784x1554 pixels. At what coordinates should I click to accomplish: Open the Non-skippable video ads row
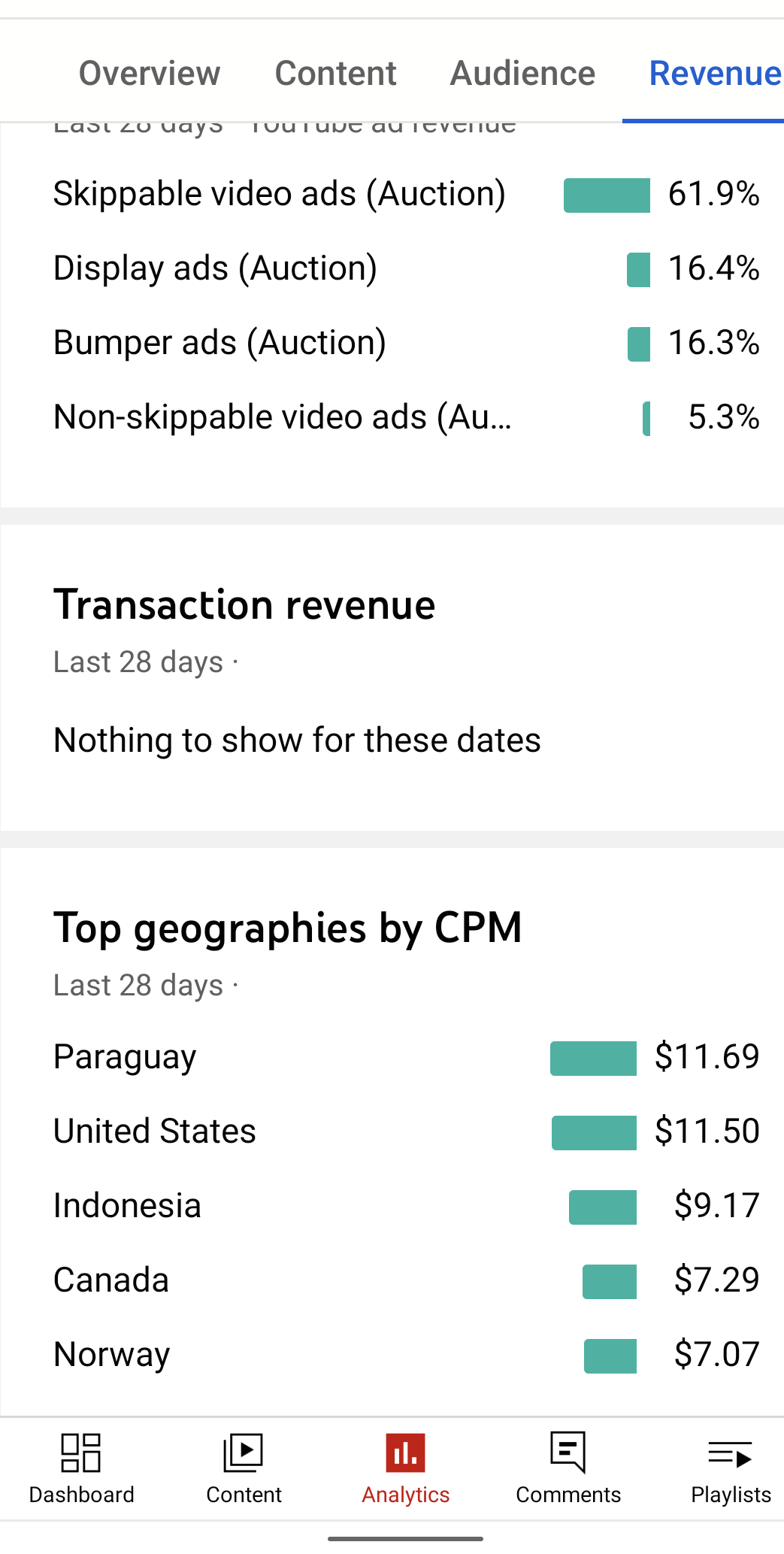coord(406,417)
